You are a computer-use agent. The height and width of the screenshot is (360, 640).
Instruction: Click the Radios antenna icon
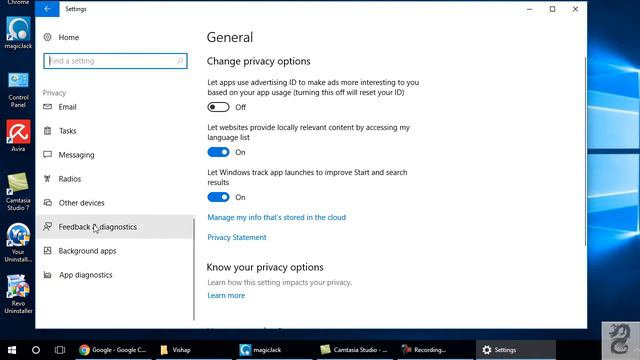pos(48,178)
